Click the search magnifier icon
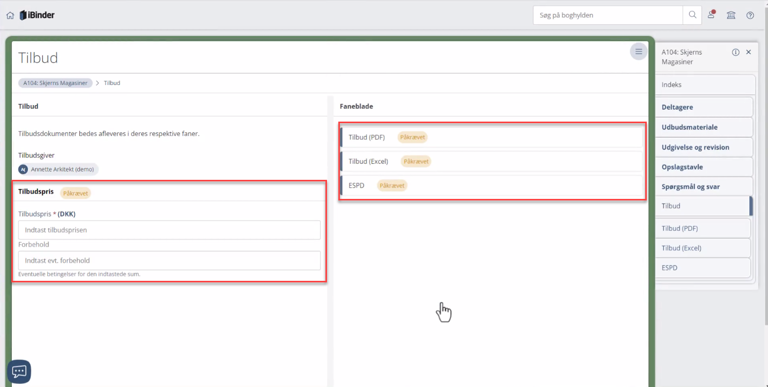768x387 pixels. point(692,15)
